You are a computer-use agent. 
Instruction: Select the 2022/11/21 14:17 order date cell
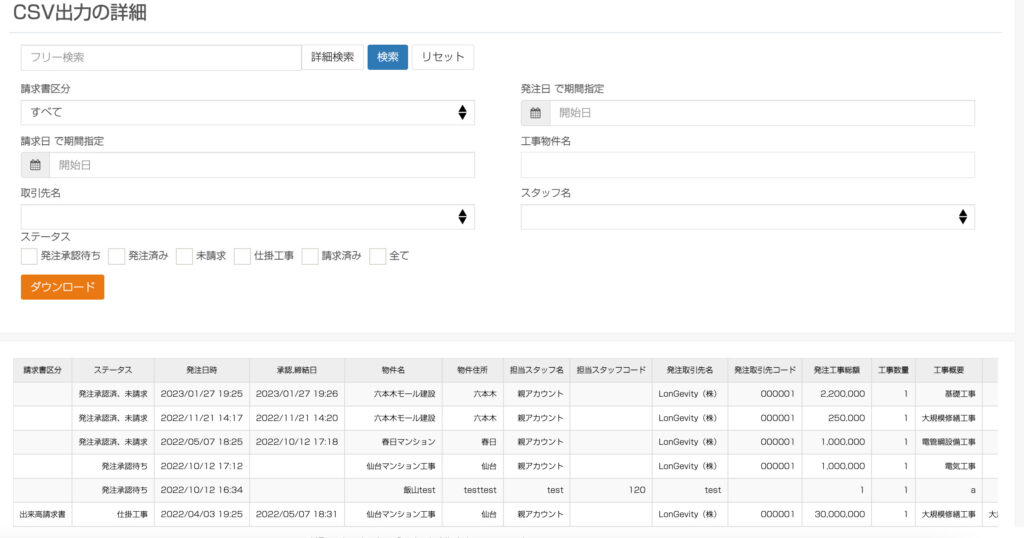point(202,419)
